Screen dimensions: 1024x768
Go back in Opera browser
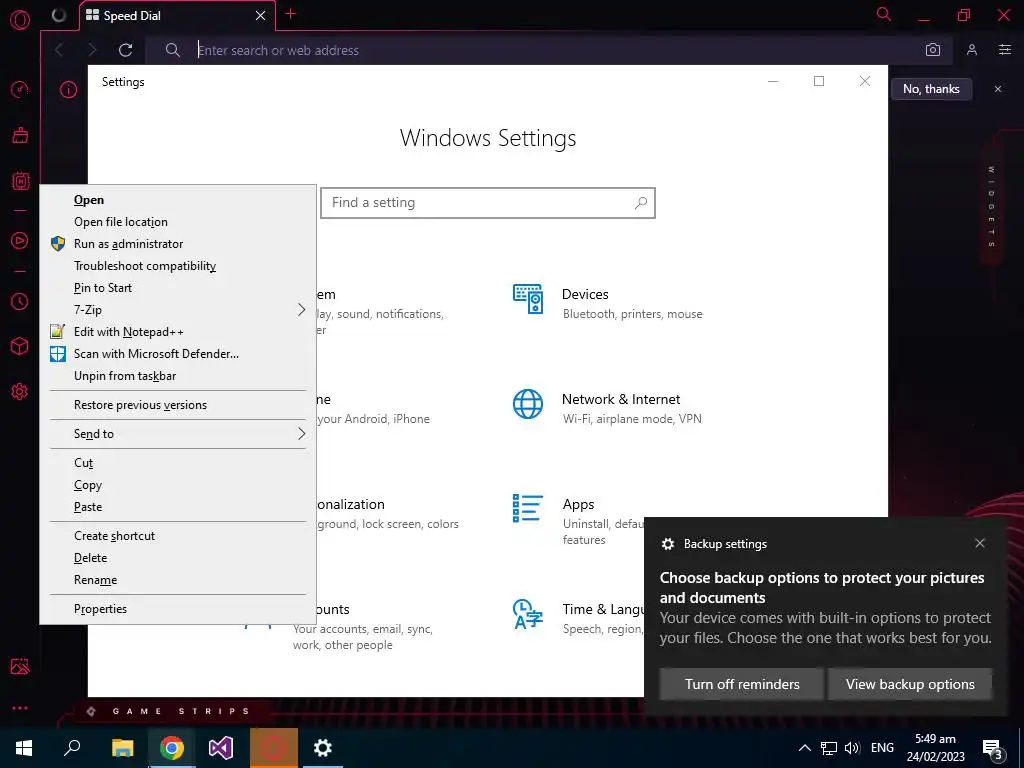point(59,50)
